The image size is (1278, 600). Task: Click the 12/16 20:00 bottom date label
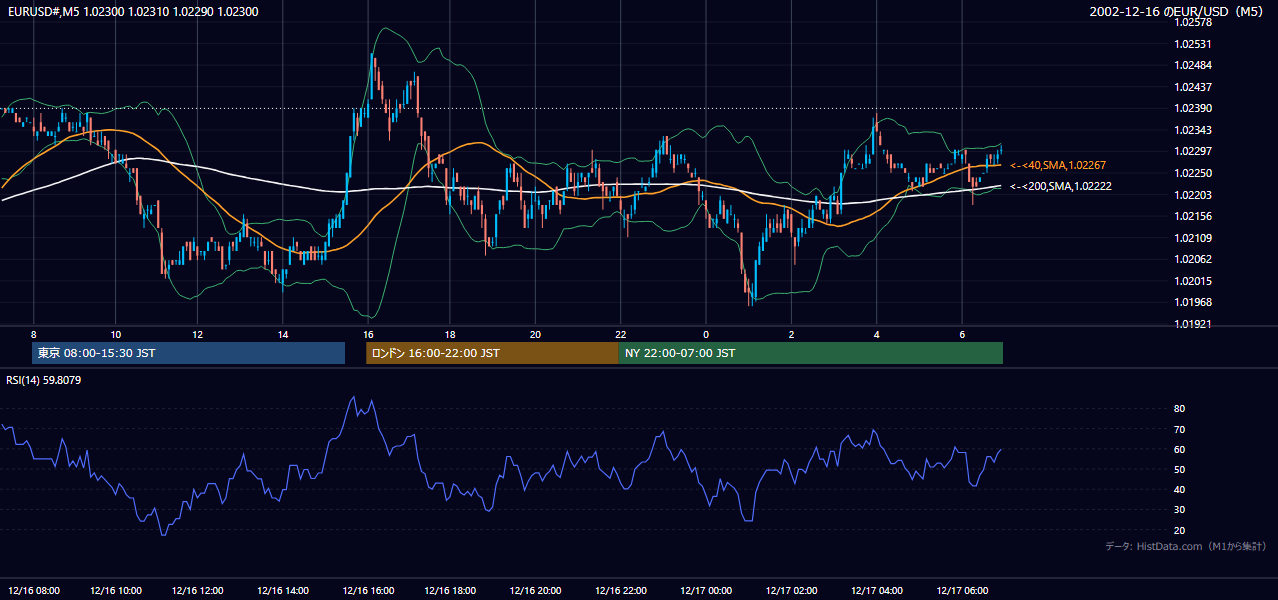pyautogui.click(x=536, y=590)
